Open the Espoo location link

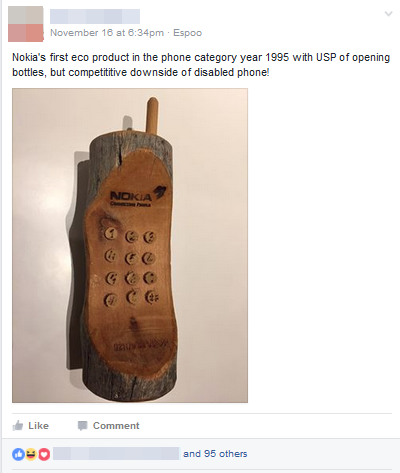(188, 33)
